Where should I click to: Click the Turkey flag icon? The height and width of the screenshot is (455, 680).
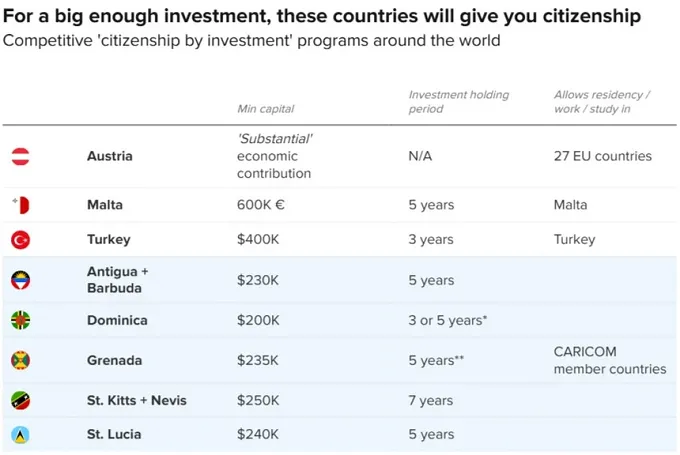(20, 240)
